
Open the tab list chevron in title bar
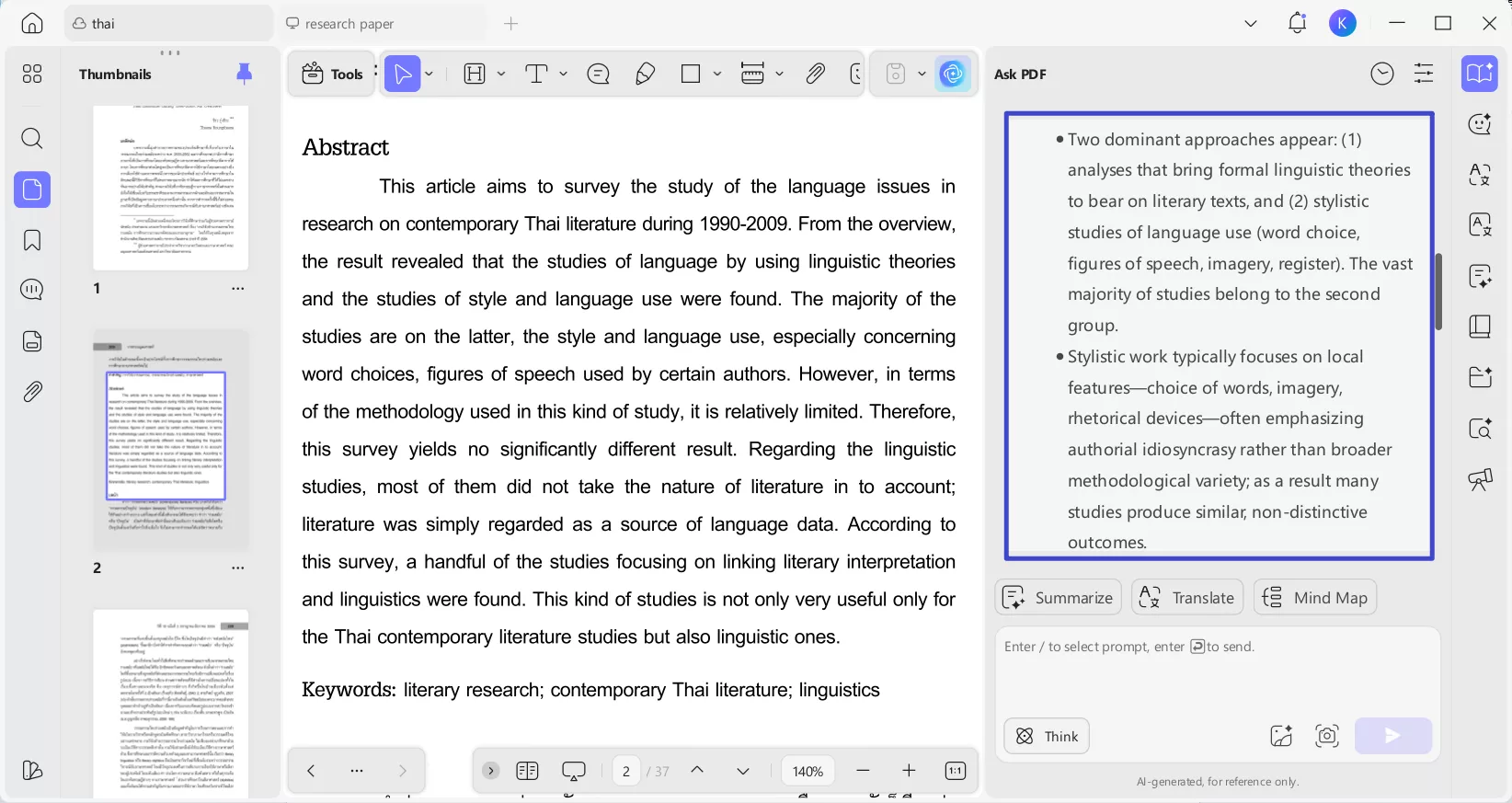(x=1251, y=24)
